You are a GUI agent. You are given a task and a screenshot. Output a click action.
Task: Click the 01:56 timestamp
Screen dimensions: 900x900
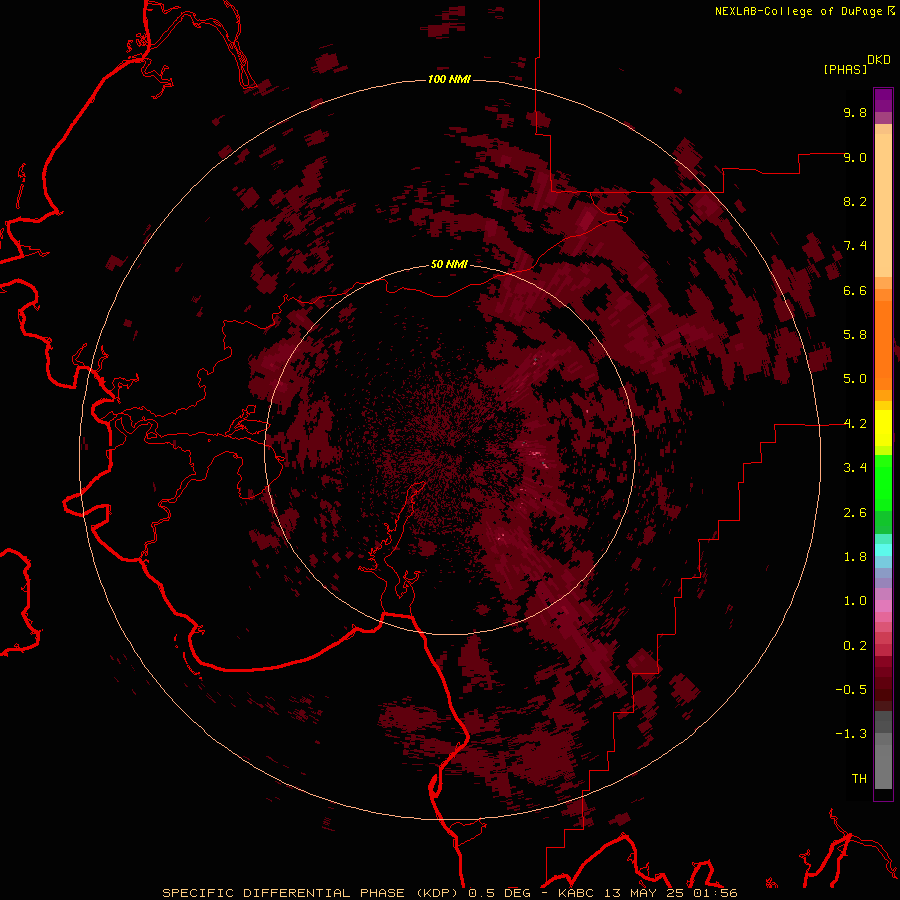[715, 893]
